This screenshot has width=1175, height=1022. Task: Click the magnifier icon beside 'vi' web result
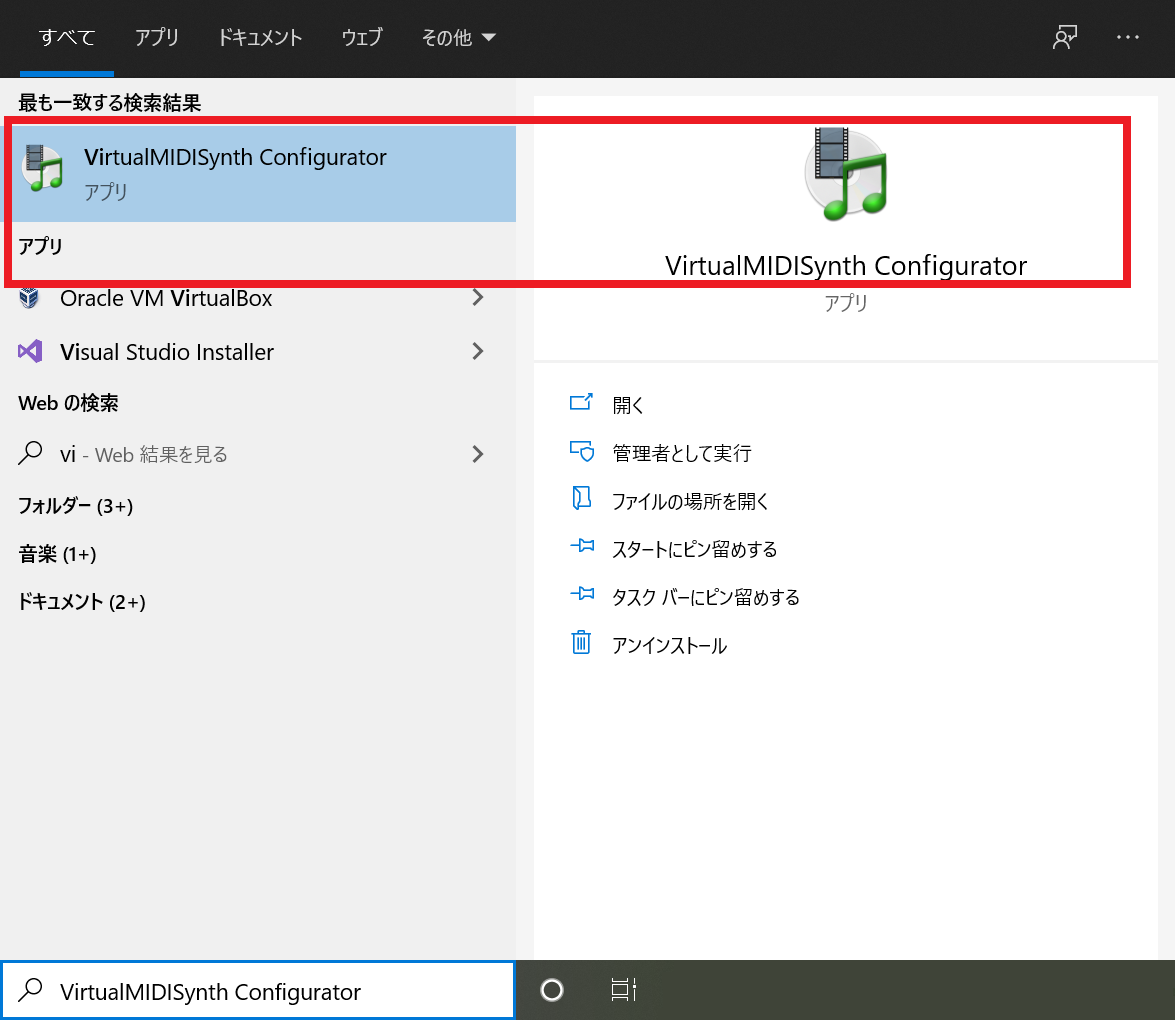pos(30,453)
